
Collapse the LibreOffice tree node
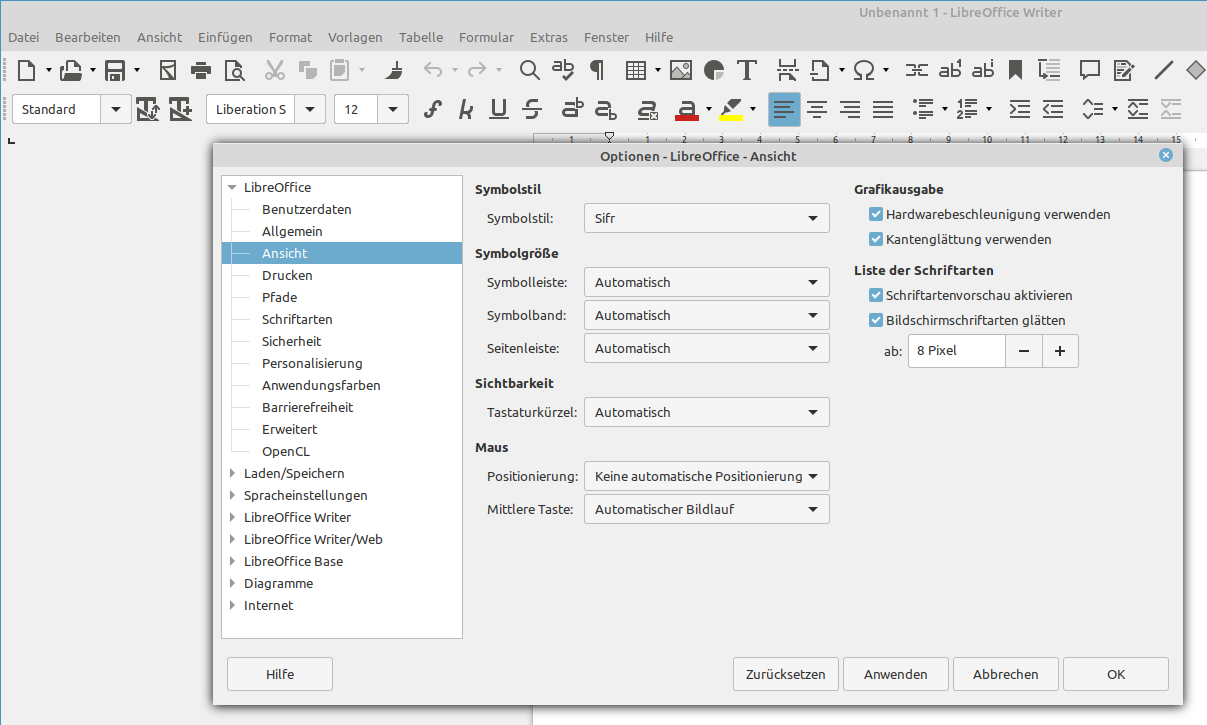(x=232, y=188)
